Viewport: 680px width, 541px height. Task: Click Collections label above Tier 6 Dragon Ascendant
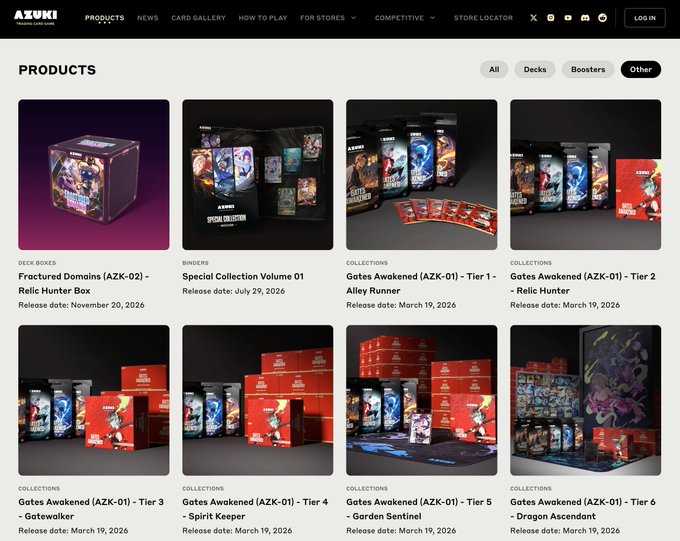tap(531, 489)
